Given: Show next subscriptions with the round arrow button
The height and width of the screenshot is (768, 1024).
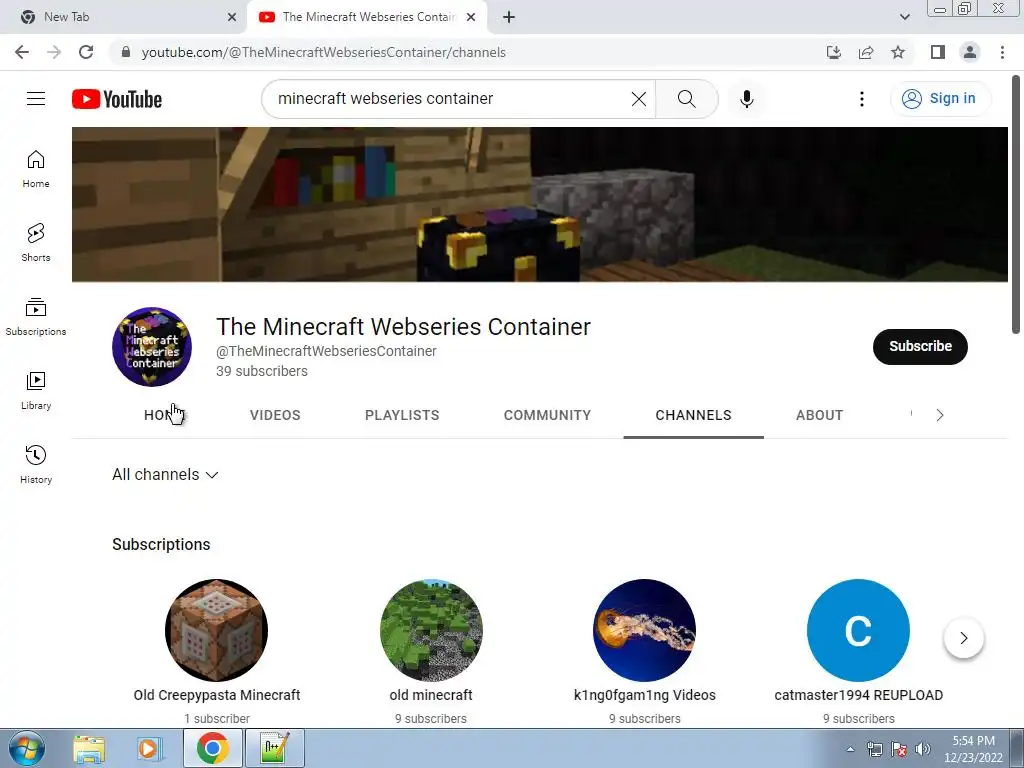Looking at the screenshot, I should tap(963, 638).
